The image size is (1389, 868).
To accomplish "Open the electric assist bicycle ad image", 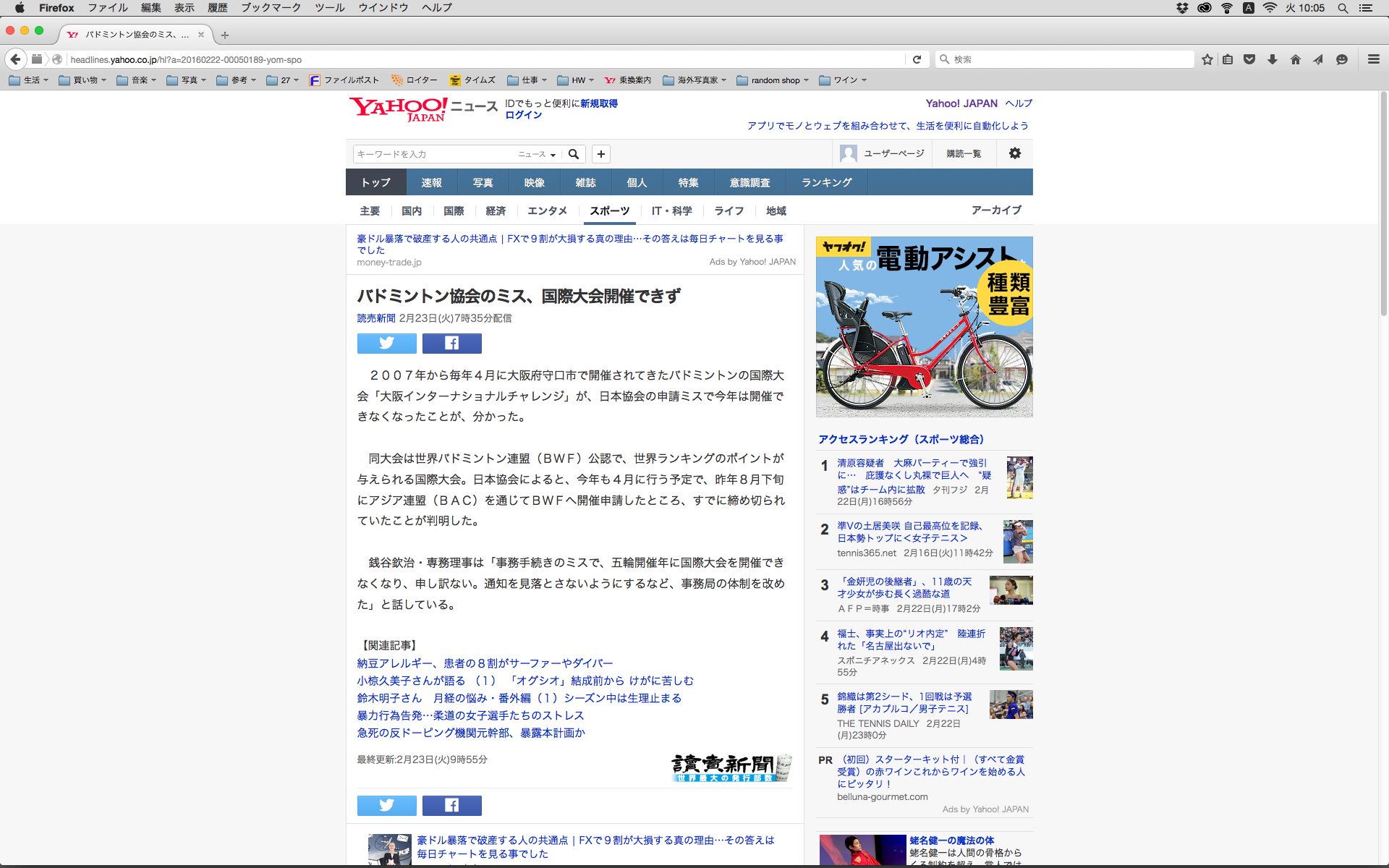I will click(x=924, y=327).
